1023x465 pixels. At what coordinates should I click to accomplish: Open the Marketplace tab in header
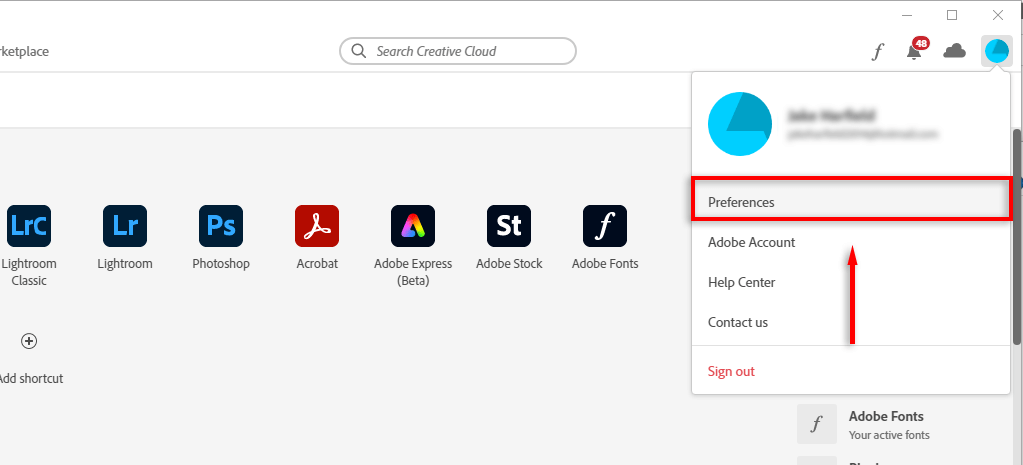pos(24,52)
